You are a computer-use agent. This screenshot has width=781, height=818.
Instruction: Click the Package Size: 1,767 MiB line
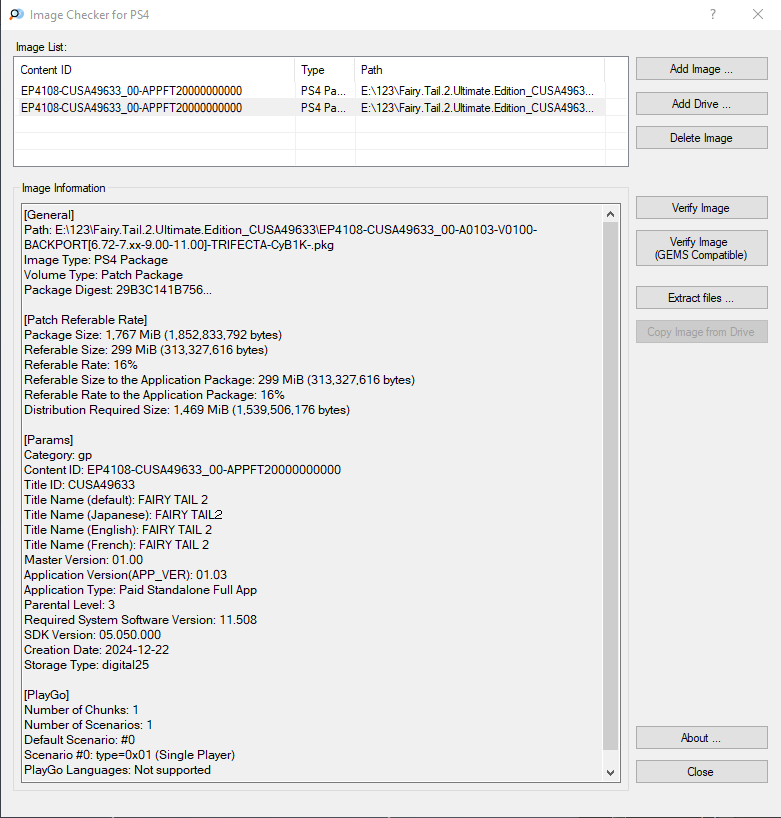[x=153, y=335]
